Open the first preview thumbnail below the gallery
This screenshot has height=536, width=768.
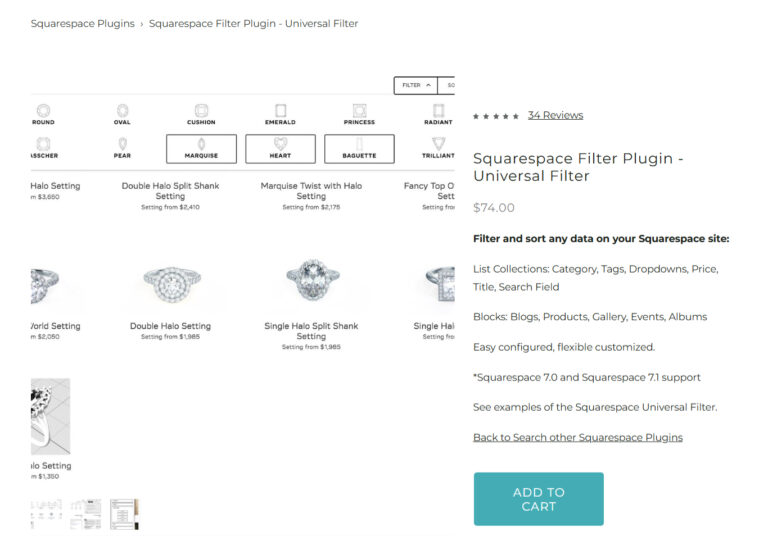[46, 513]
